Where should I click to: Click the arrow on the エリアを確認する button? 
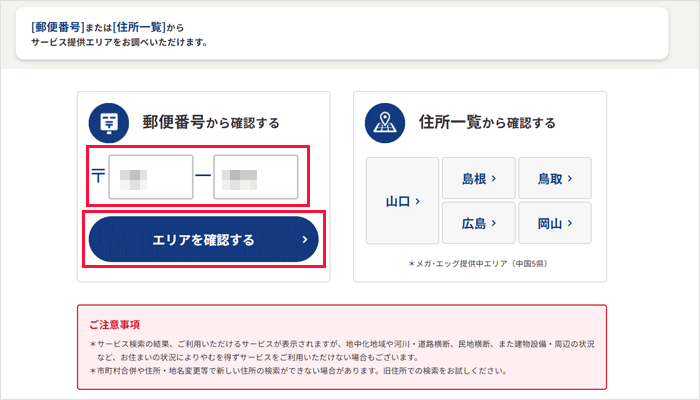(x=305, y=240)
